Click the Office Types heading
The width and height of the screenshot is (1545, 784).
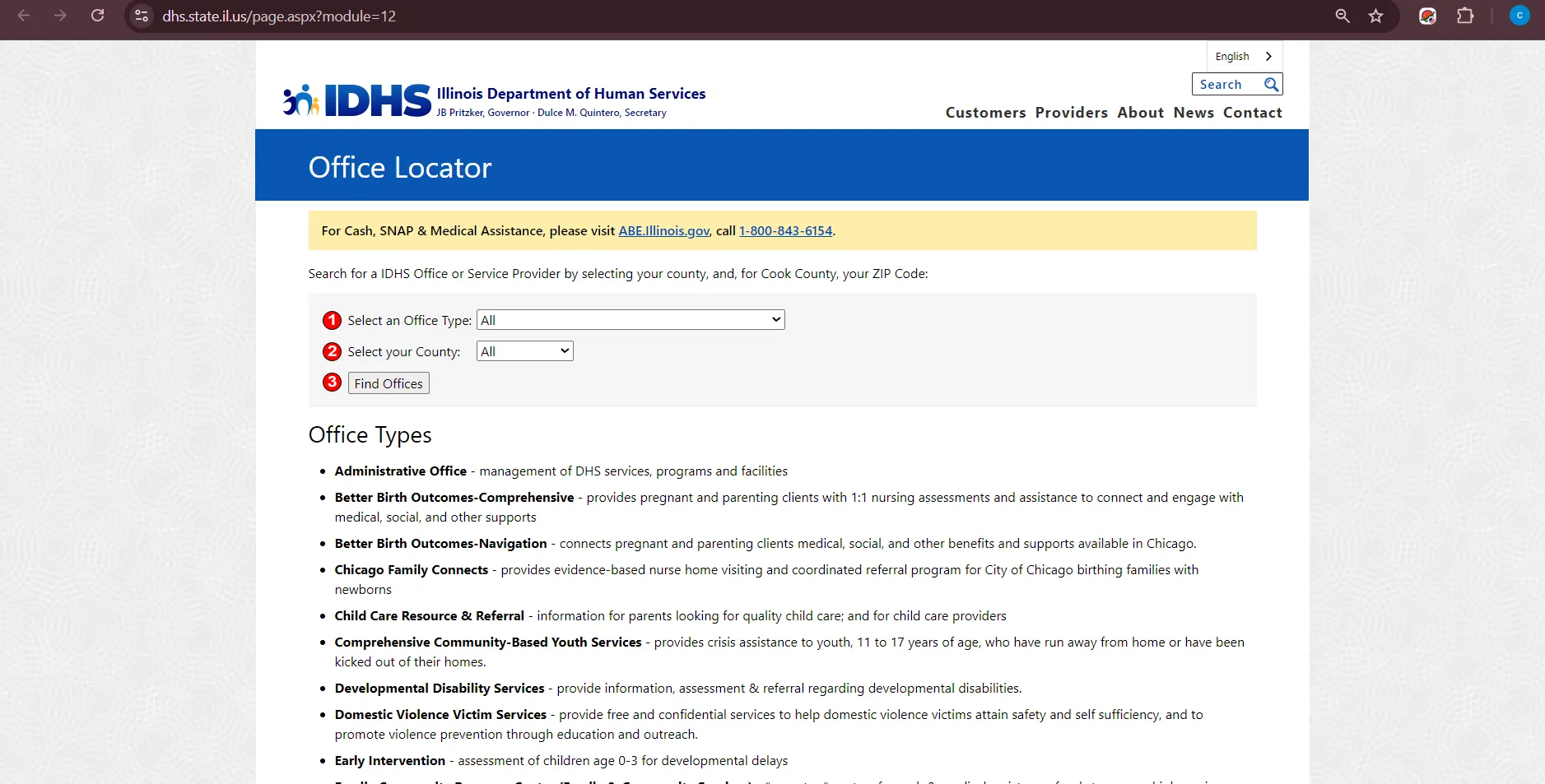coord(370,434)
